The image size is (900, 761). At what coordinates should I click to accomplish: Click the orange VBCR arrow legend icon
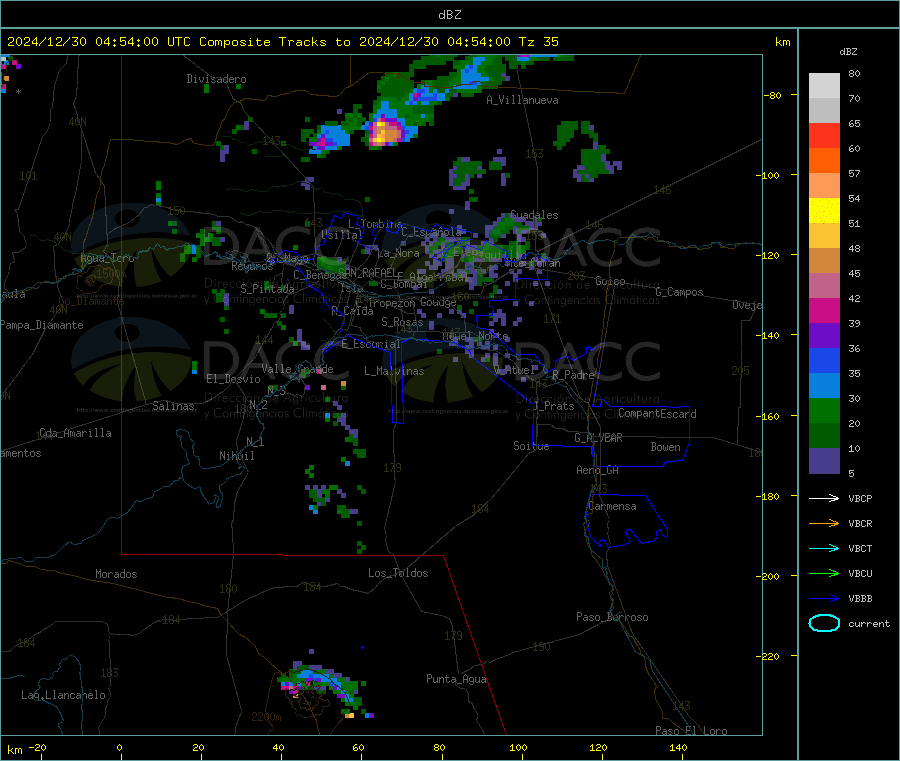tap(824, 523)
